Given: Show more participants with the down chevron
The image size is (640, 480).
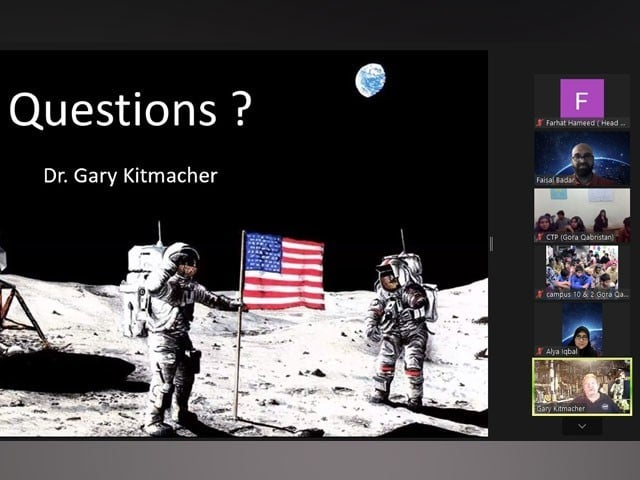Looking at the screenshot, I should click(x=582, y=427).
